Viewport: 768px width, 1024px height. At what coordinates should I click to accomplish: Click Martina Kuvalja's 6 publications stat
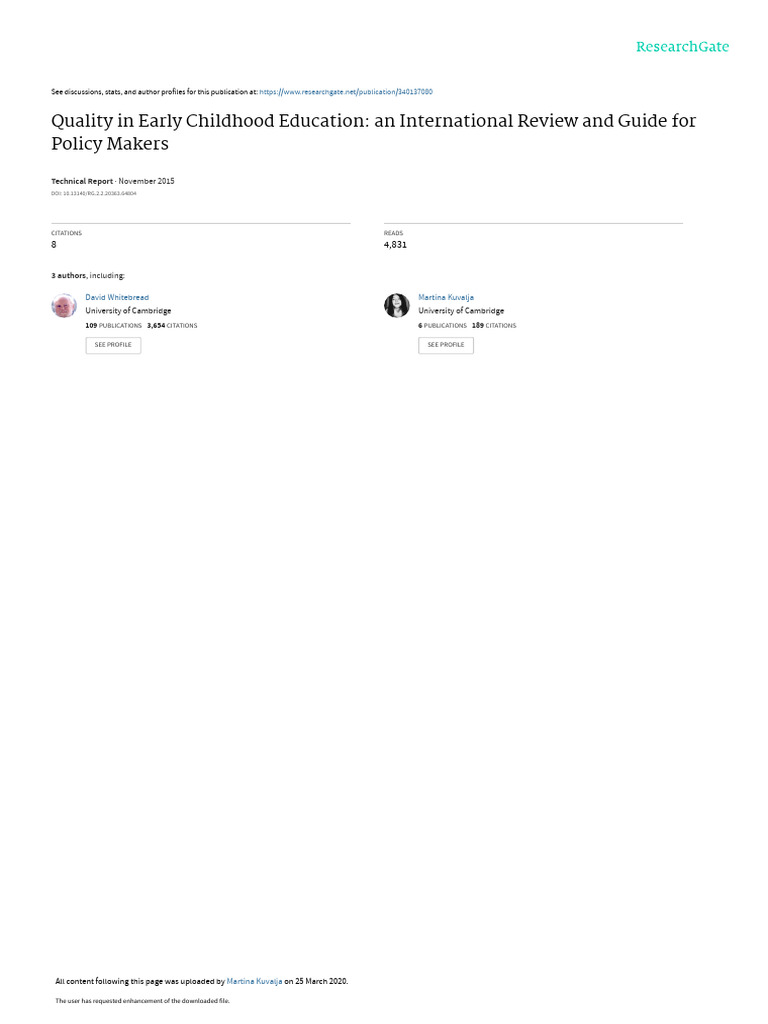pyautogui.click(x=442, y=325)
